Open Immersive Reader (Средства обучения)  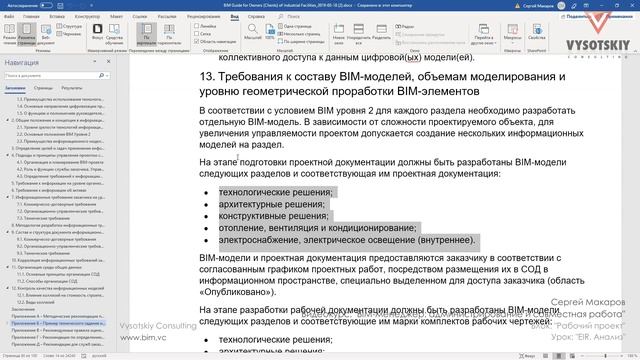114,34
